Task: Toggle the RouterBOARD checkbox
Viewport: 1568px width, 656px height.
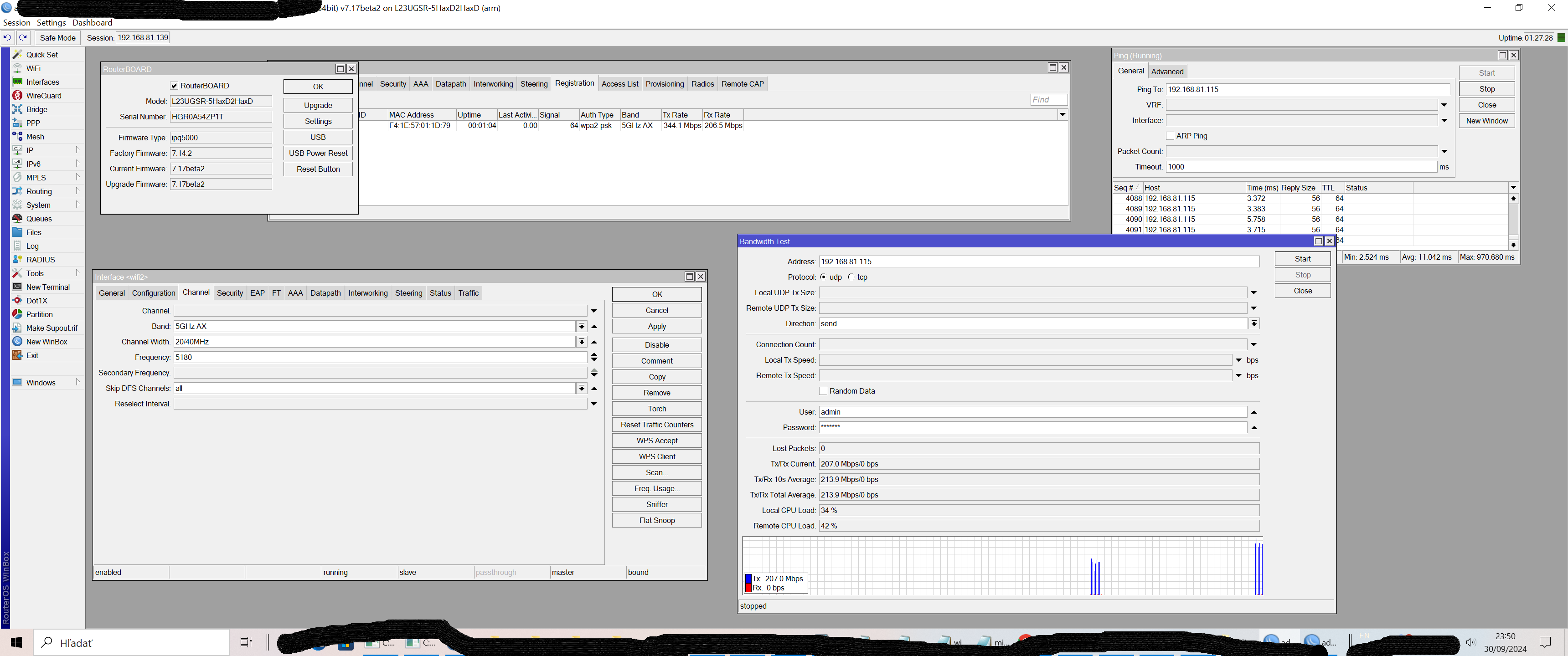Action: [174, 86]
